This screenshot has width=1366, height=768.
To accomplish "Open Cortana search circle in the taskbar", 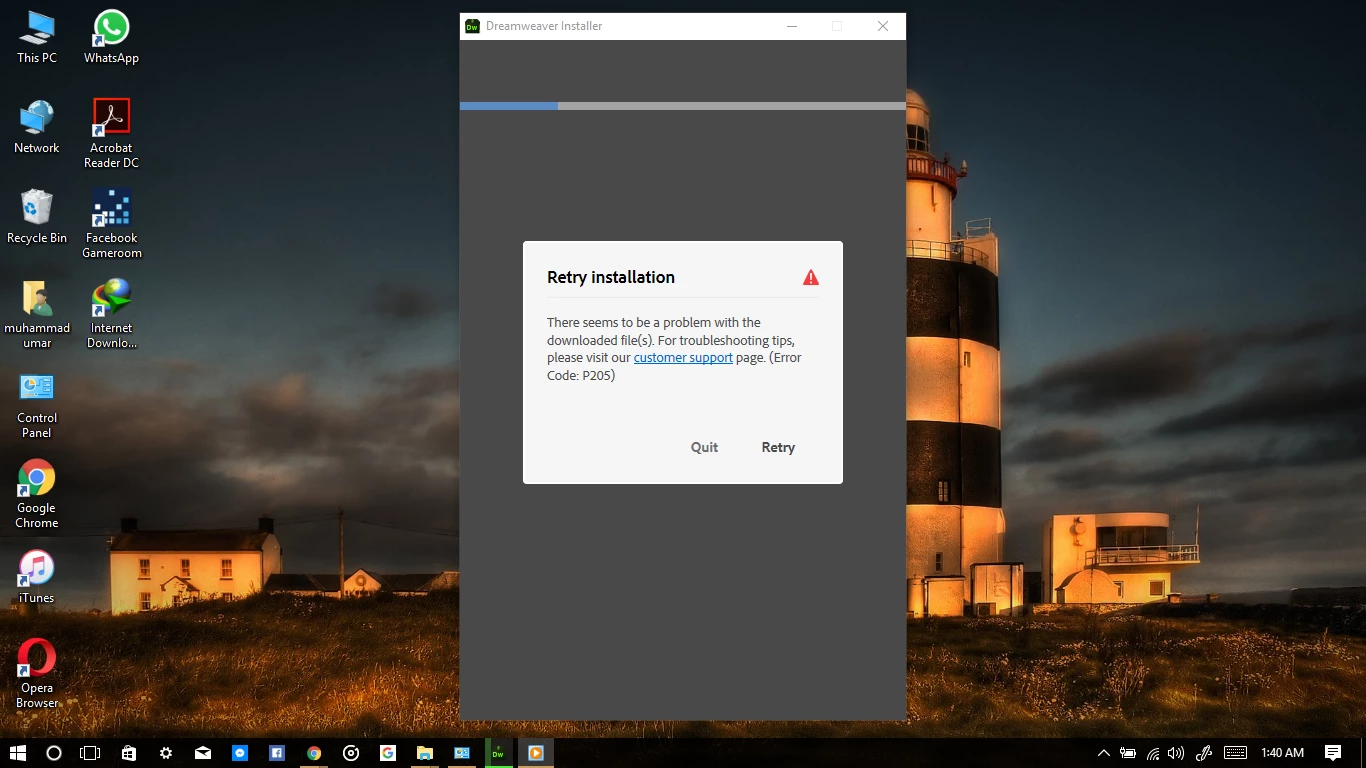I will click(54, 753).
